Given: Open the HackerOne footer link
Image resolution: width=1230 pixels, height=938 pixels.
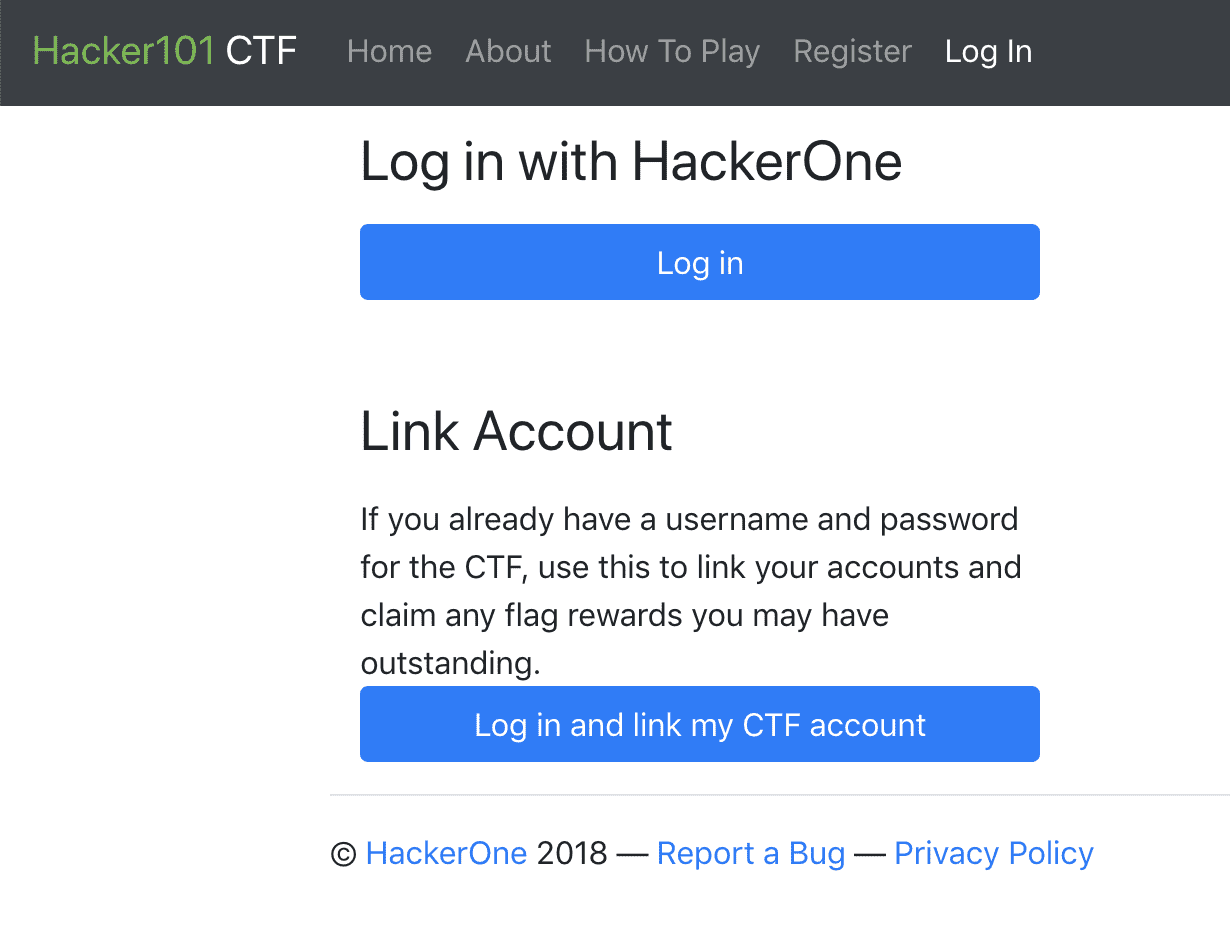Looking at the screenshot, I should (446, 853).
